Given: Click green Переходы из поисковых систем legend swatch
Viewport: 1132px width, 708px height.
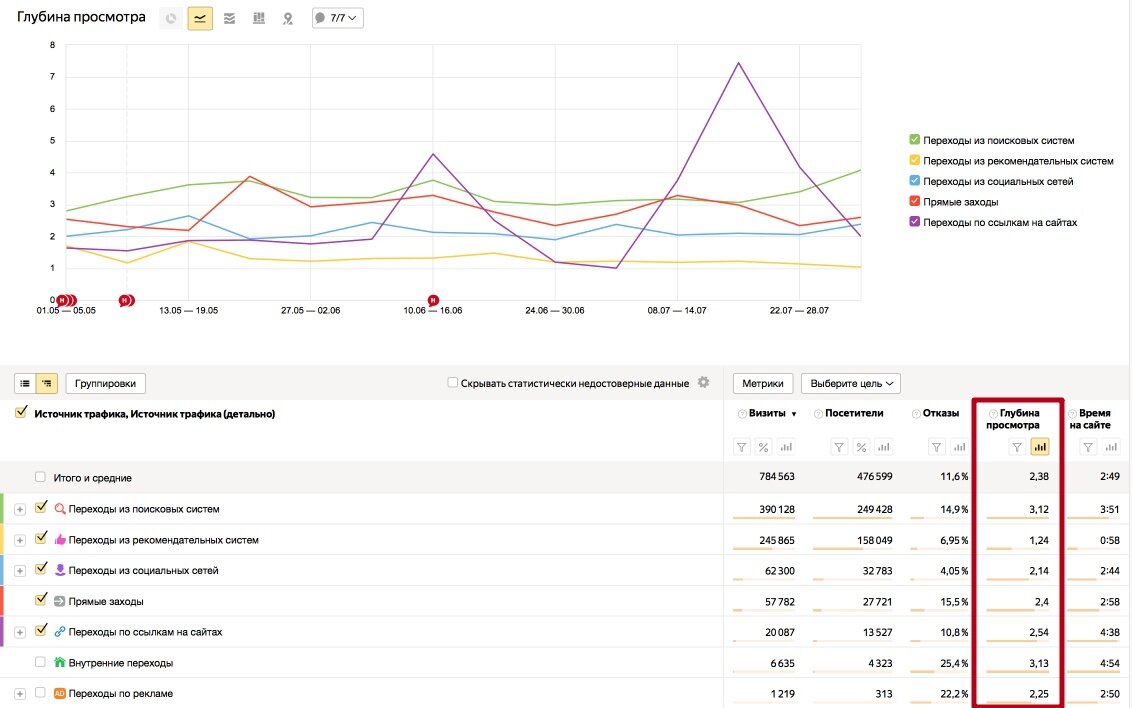Looking at the screenshot, I should point(914,140).
